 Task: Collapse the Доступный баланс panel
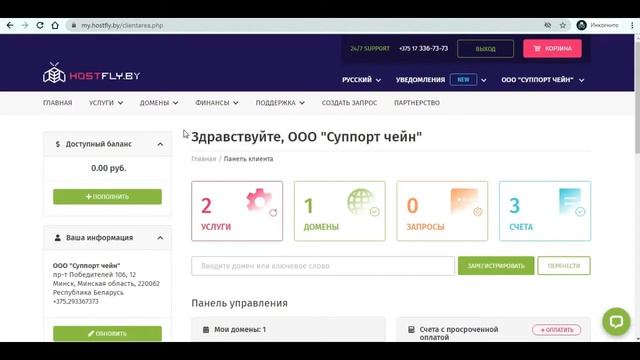160,144
